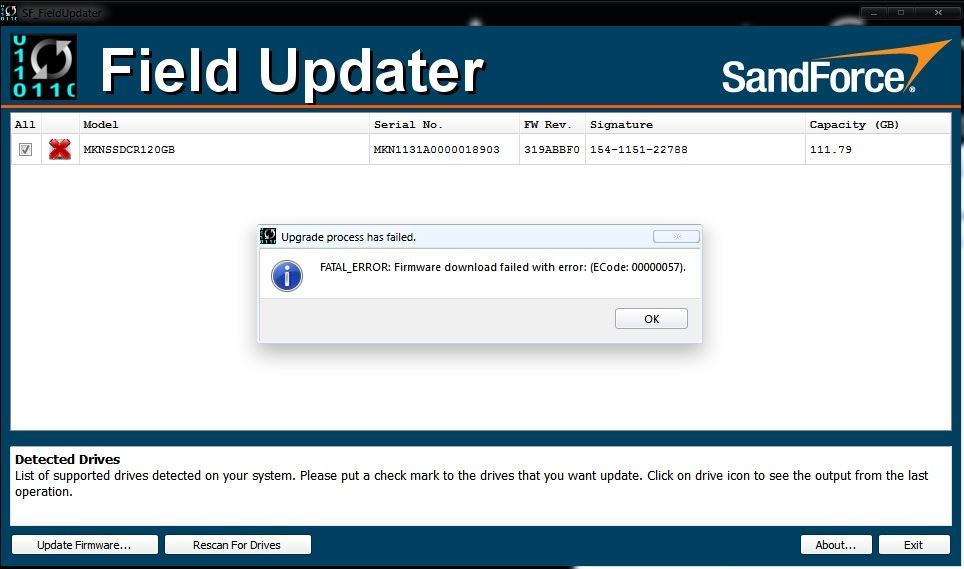The width and height of the screenshot is (964, 569).
Task: Click the SandForce logo
Action: coord(836,68)
